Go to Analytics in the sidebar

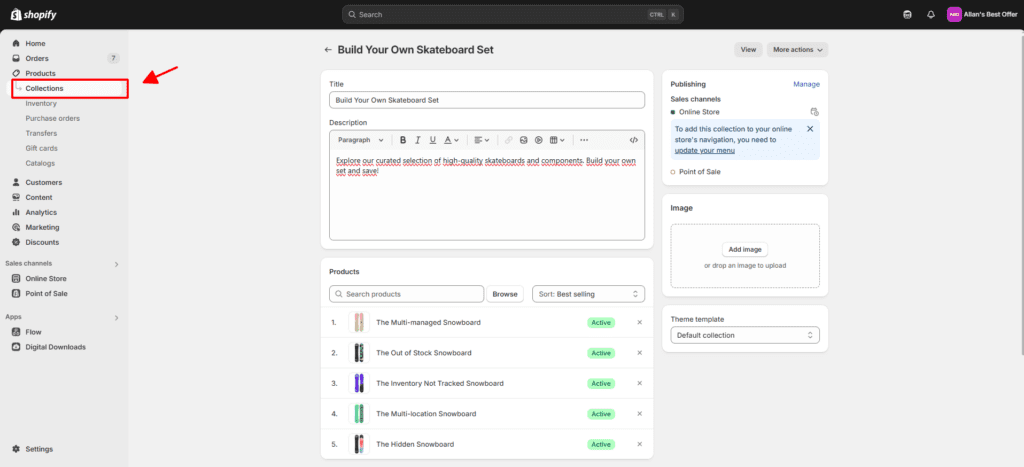41,212
